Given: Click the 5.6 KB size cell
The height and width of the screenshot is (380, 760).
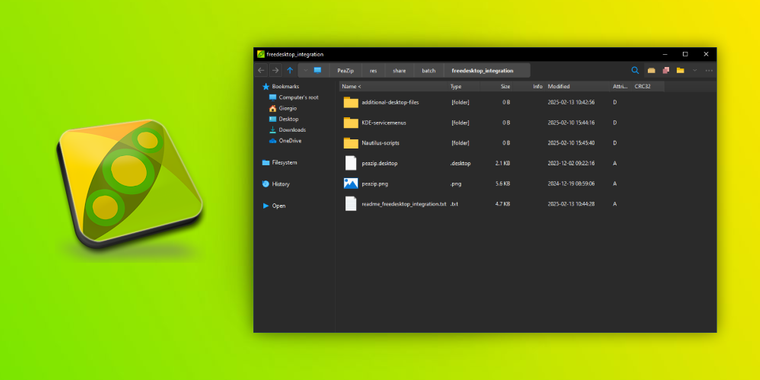Looking at the screenshot, I should [503, 184].
